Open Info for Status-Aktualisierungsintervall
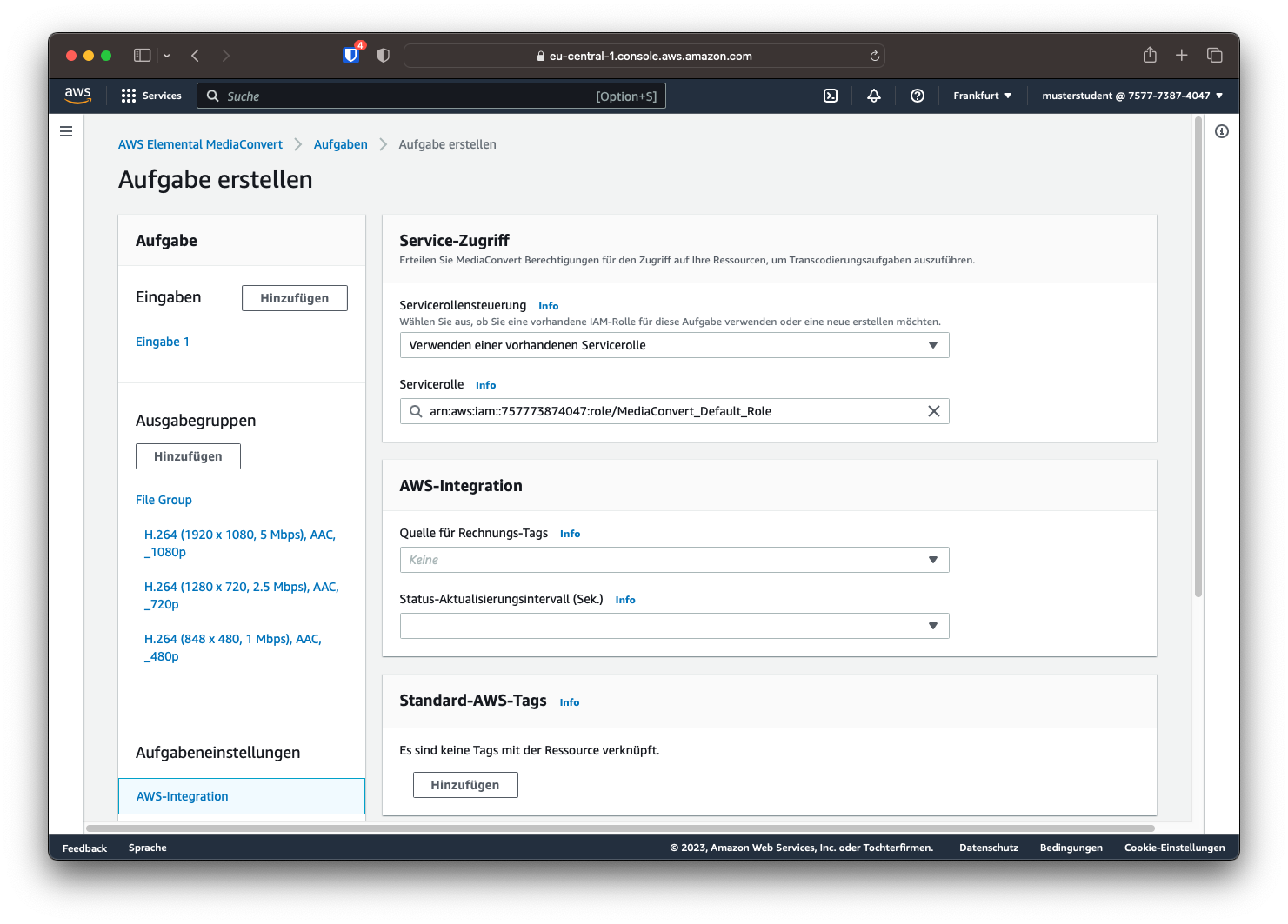Viewport: 1288px width, 924px height. coord(625,600)
